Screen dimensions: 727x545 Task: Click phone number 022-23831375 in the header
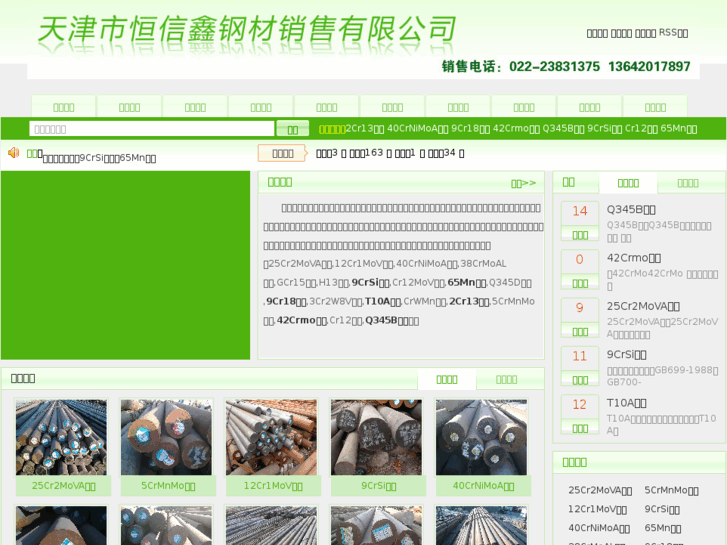pyautogui.click(x=555, y=67)
